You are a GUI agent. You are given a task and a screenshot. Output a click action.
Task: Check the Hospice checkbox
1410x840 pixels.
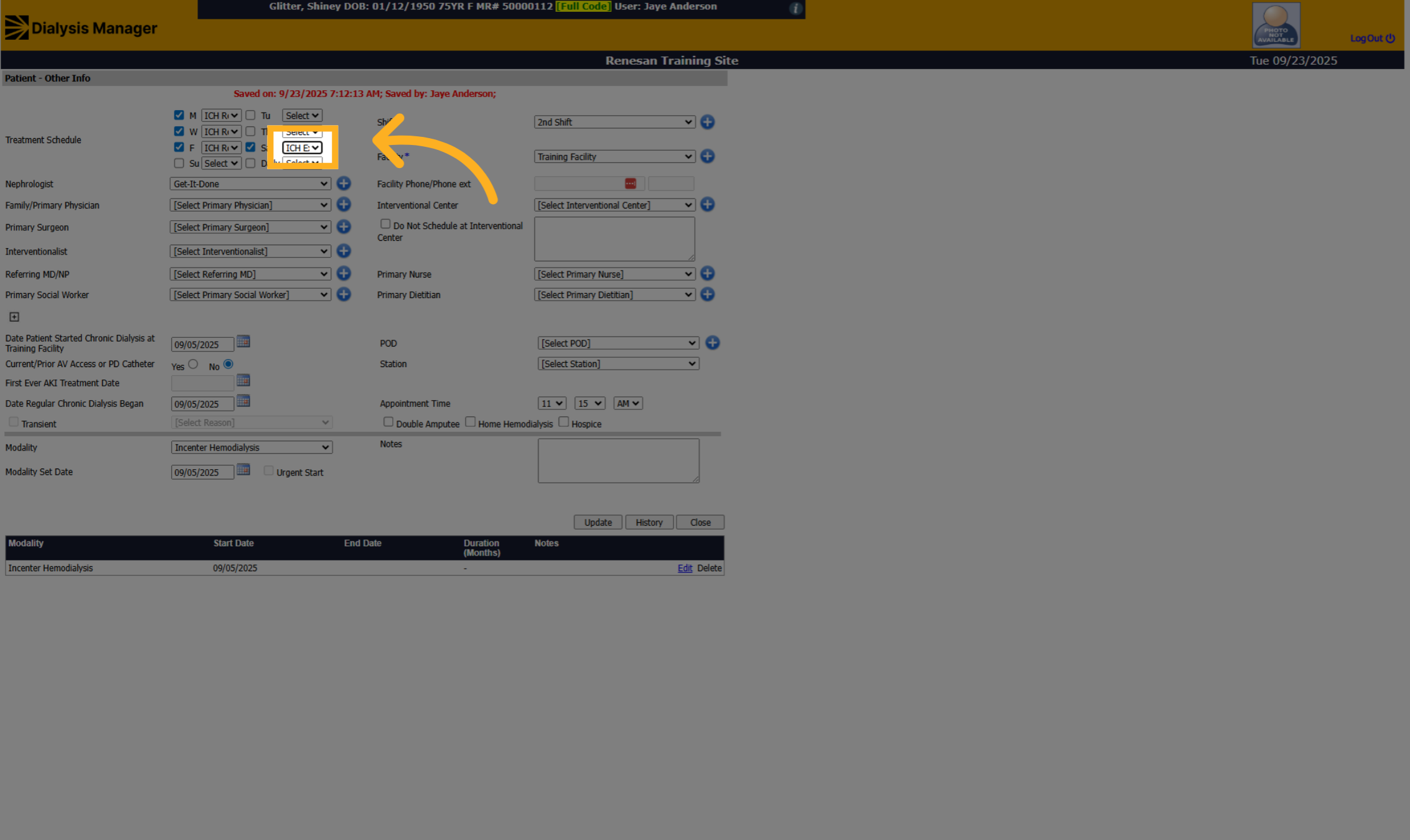[564, 422]
